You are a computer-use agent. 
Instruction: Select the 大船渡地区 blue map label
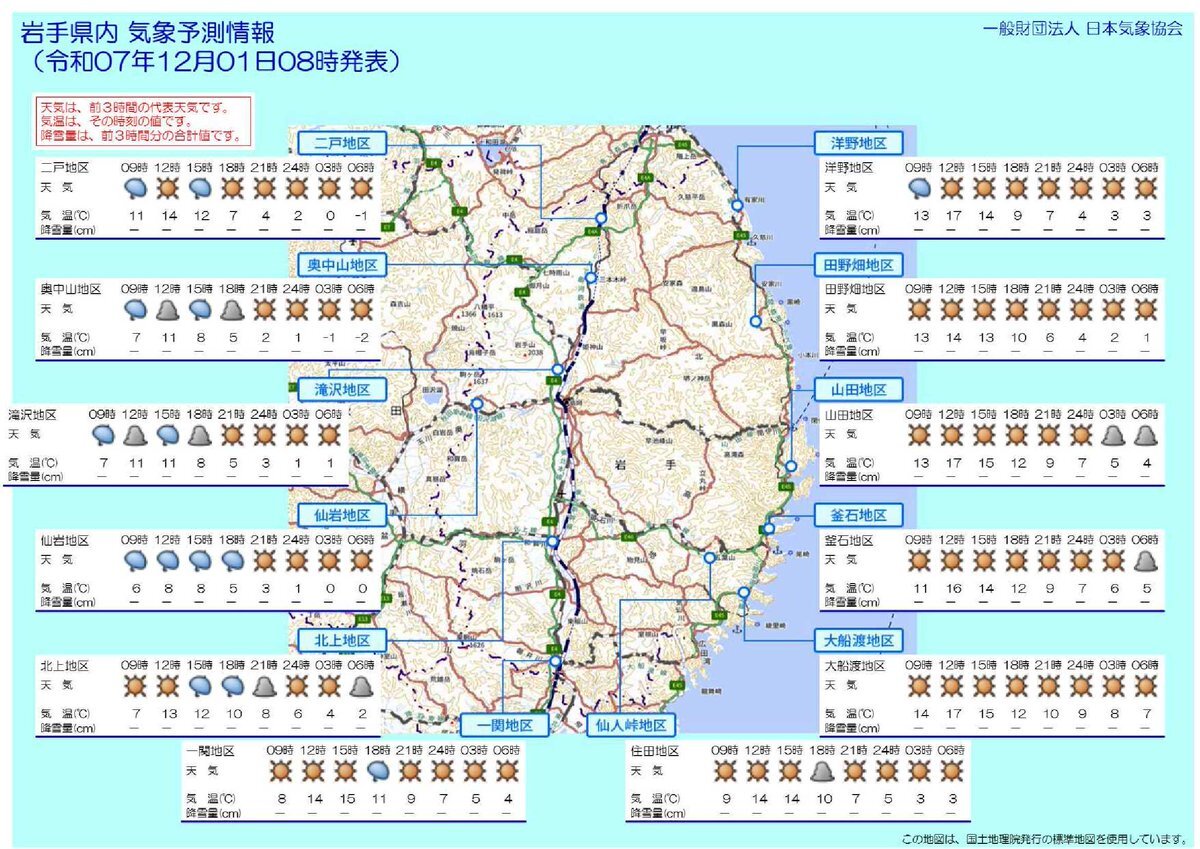[858, 640]
